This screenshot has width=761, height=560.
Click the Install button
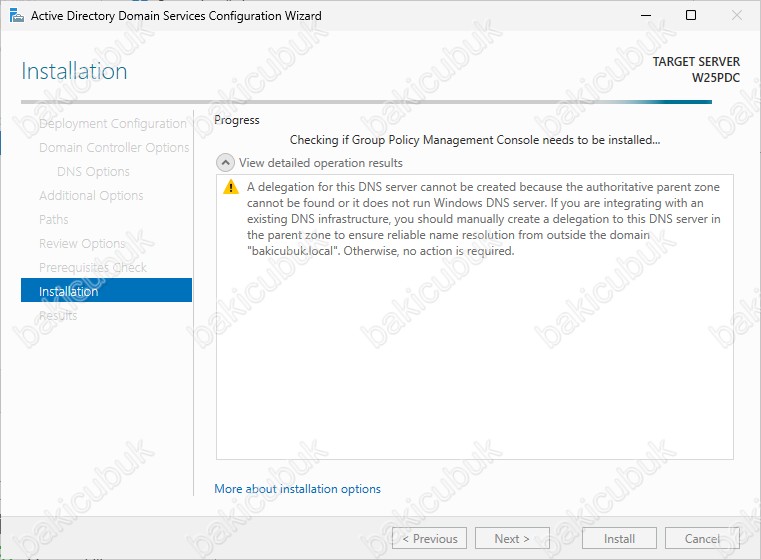(619, 538)
